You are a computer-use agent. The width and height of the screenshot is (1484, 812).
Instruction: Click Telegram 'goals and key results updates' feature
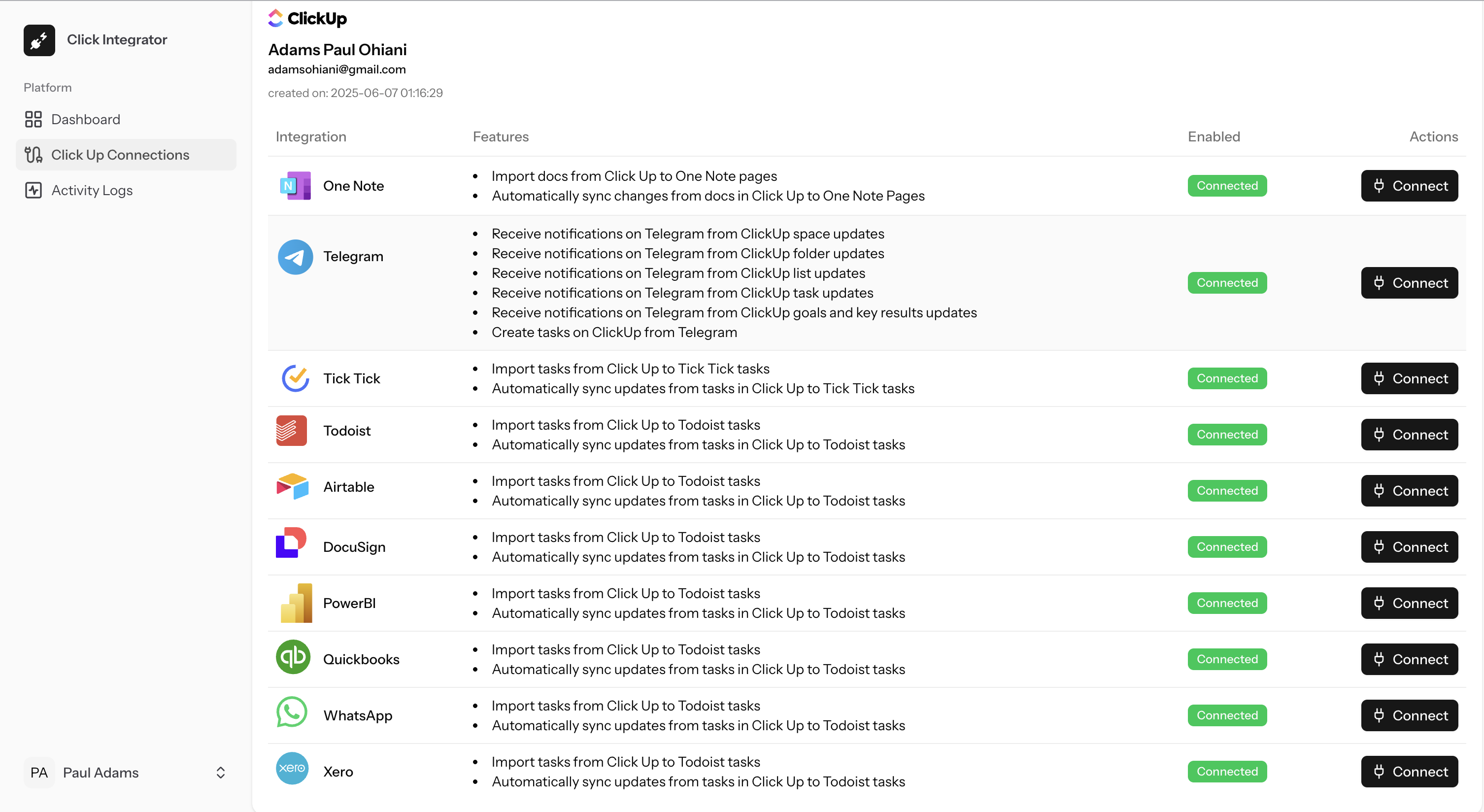[734, 312]
